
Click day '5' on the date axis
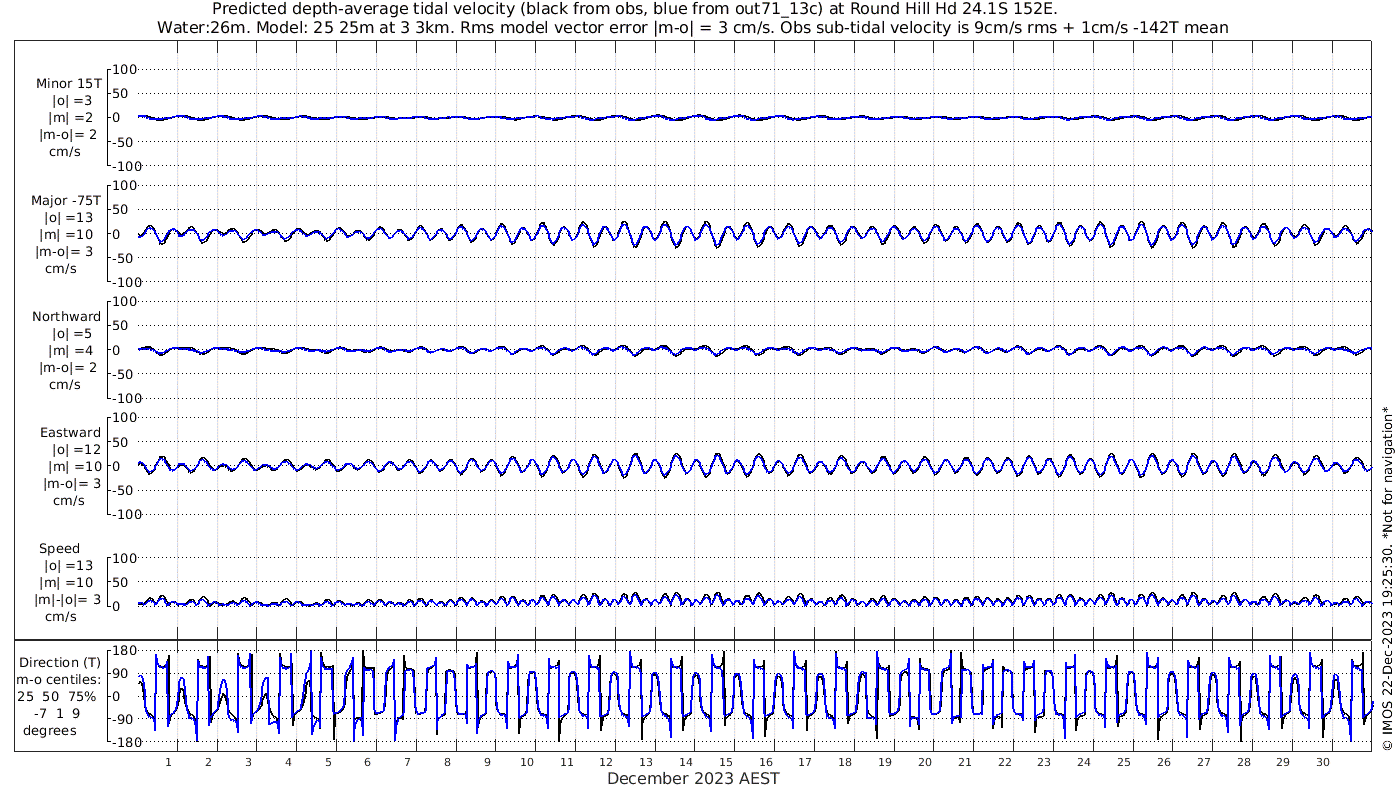click(x=328, y=762)
